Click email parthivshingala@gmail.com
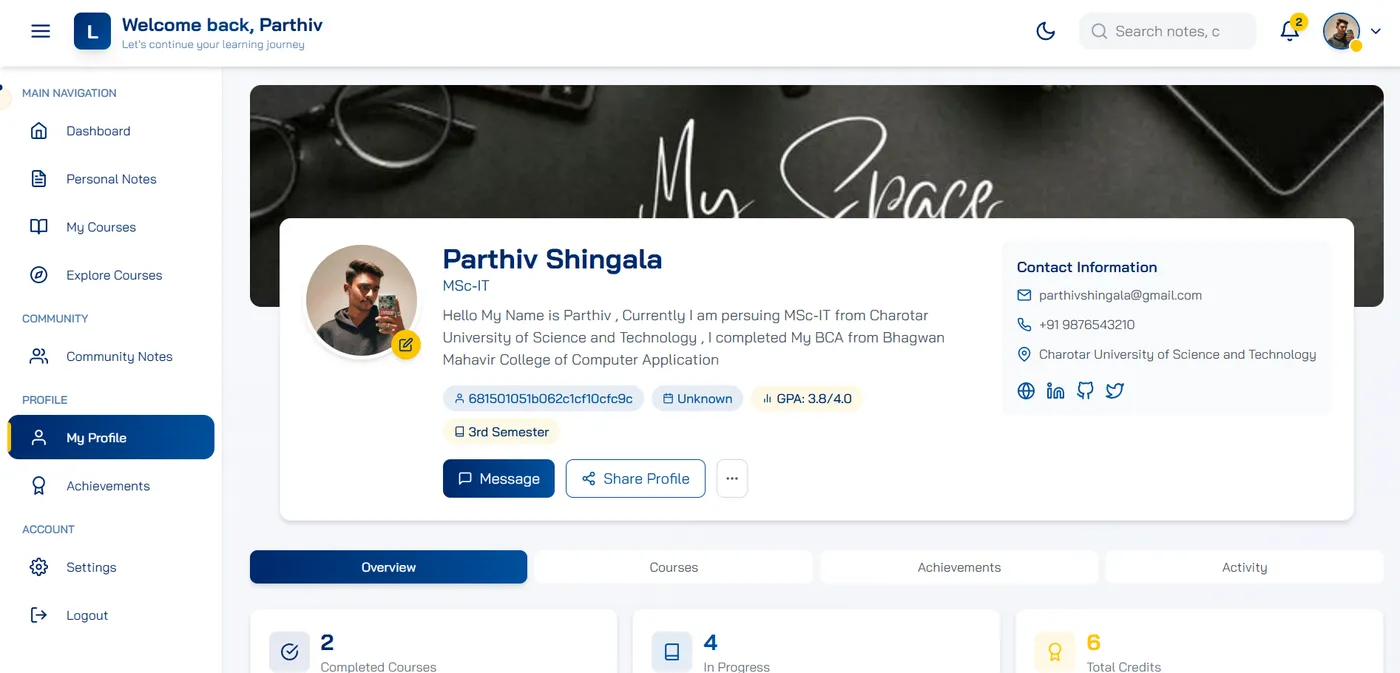The width and height of the screenshot is (1400, 673). (x=1120, y=295)
